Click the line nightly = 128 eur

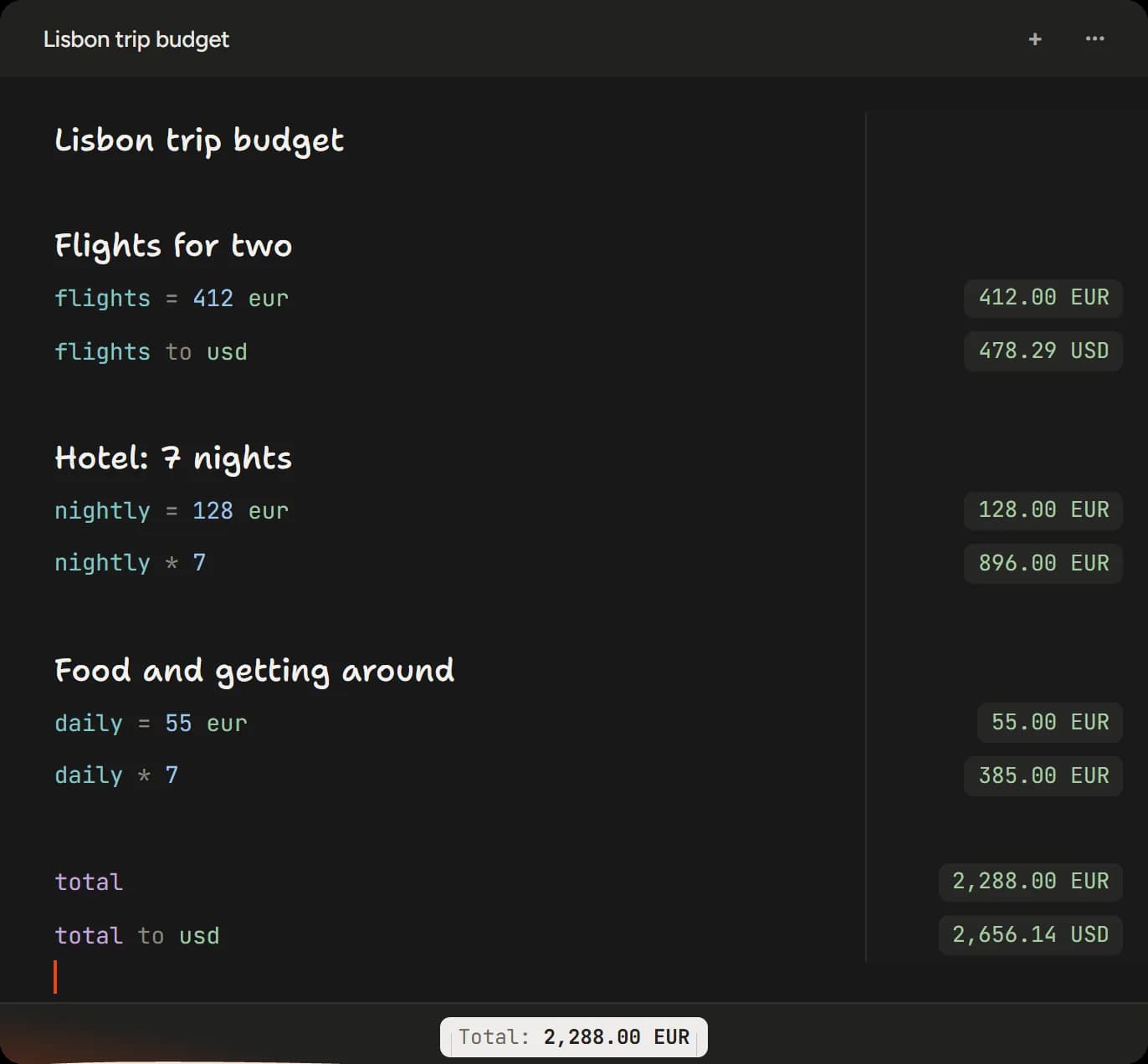pos(172,511)
